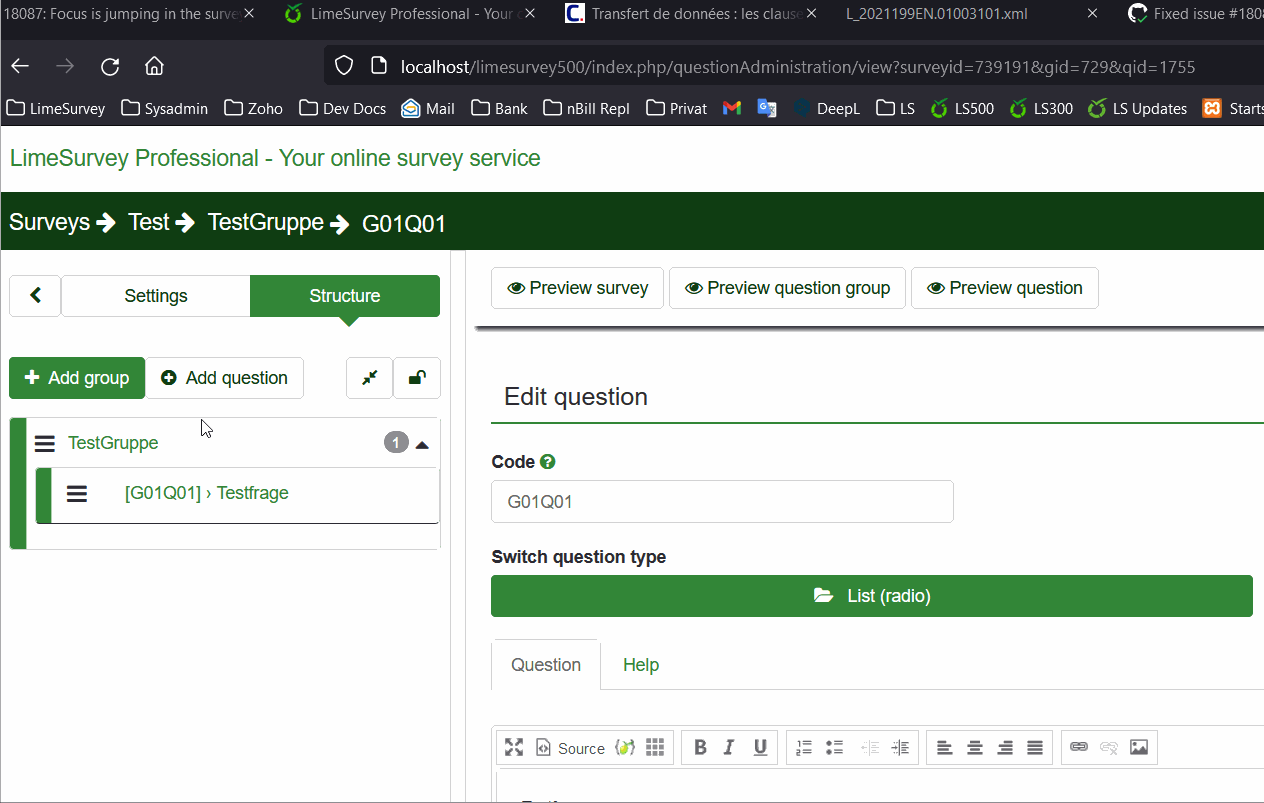Center align the editor text

[x=975, y=747]
